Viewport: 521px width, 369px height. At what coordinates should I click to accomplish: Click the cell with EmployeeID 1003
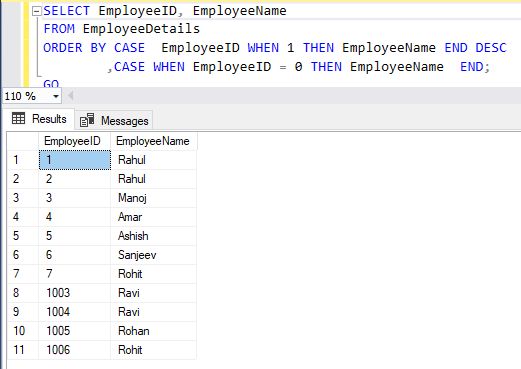coord(75,293)
